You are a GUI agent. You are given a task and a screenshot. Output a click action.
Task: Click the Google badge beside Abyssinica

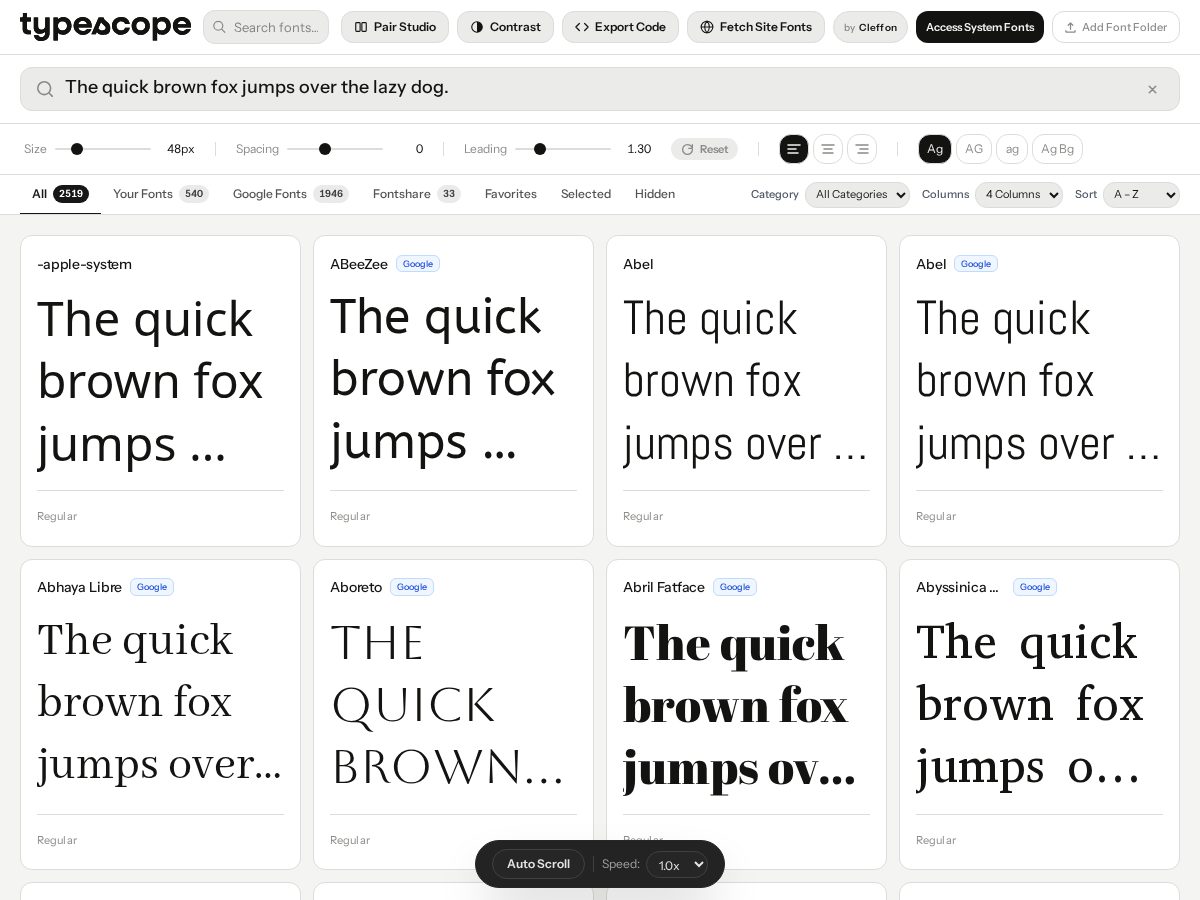(x=1035, y=587)
